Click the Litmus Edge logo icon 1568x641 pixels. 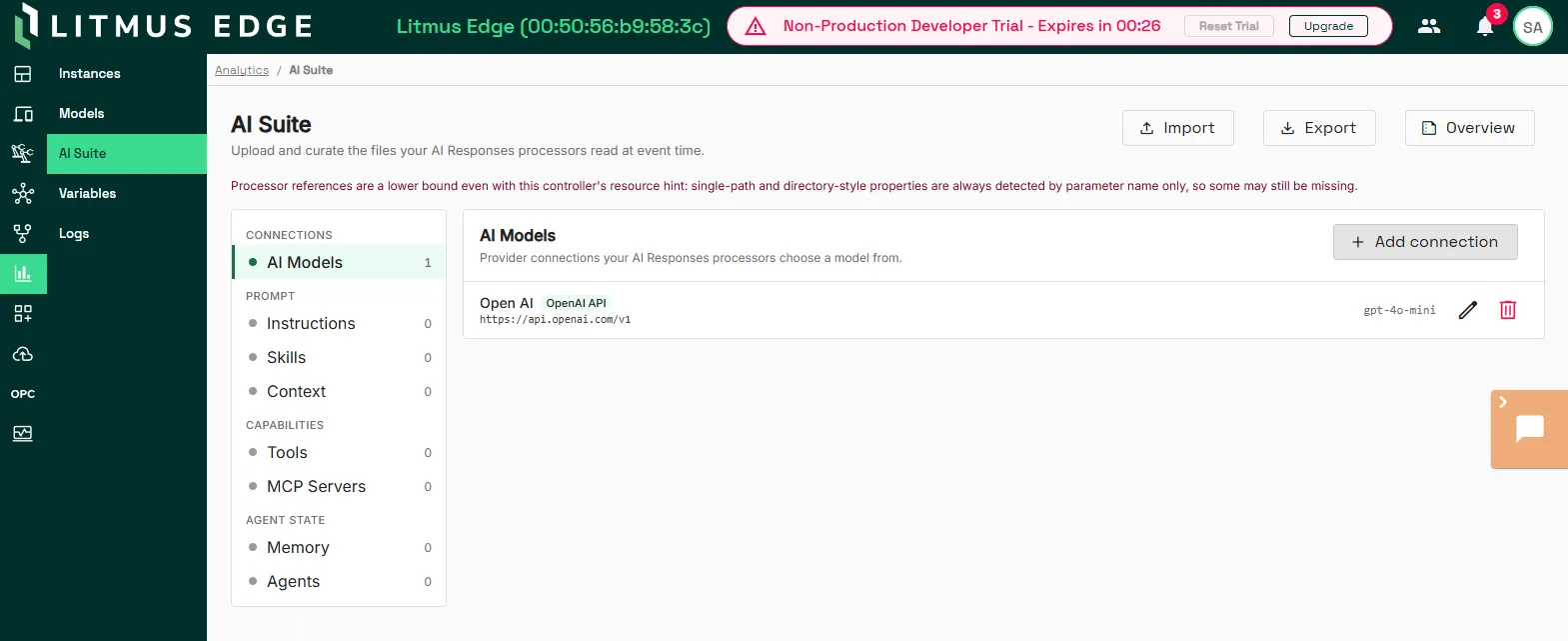coord(26,26)
